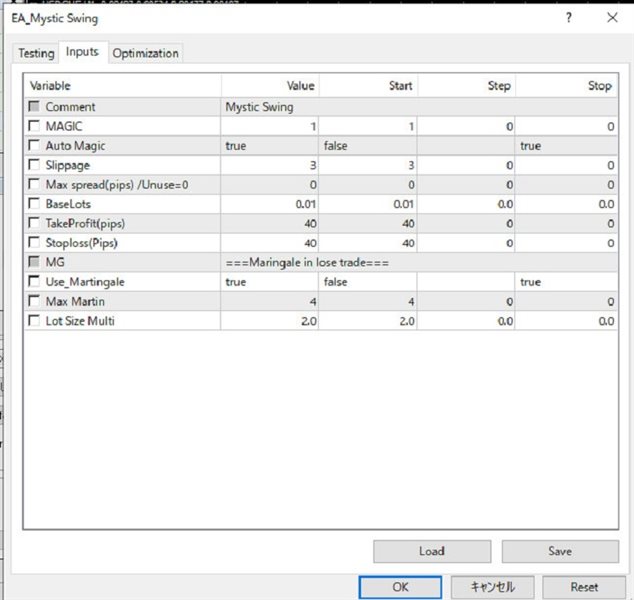Select the TakeProfit(pips) Step cell
This screenshot has width=634, height=600.
[x=466, y=223]
